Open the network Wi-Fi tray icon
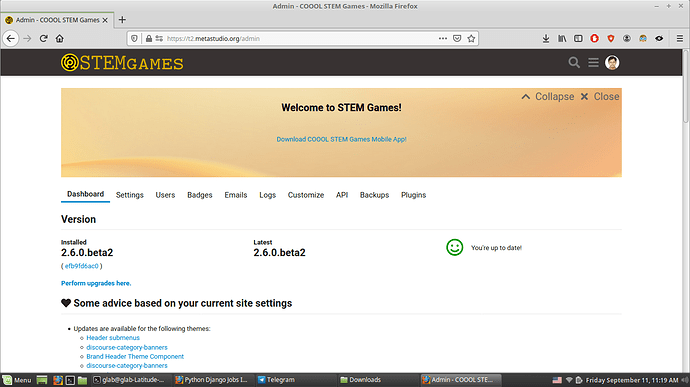Screen dimensions: 690x387 (x=569, y=380)
